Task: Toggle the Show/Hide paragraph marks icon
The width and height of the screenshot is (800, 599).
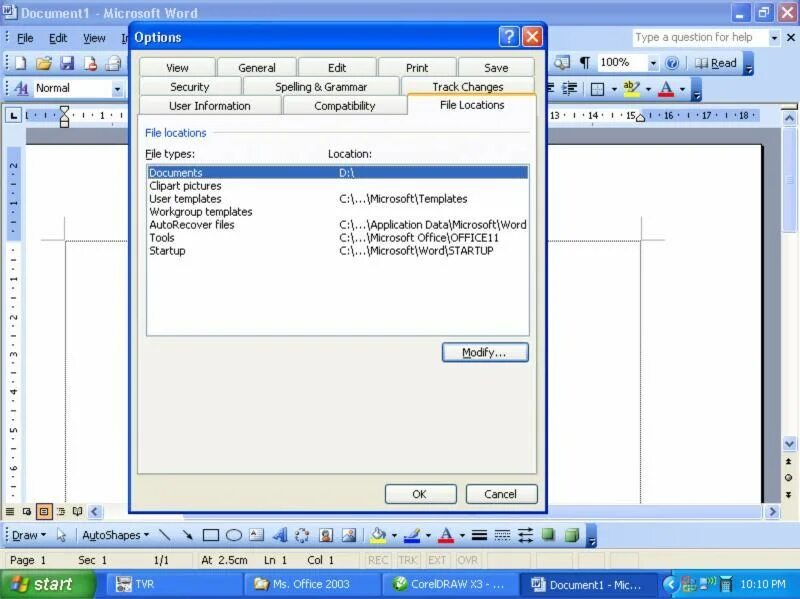Action: tap(585, 63)
